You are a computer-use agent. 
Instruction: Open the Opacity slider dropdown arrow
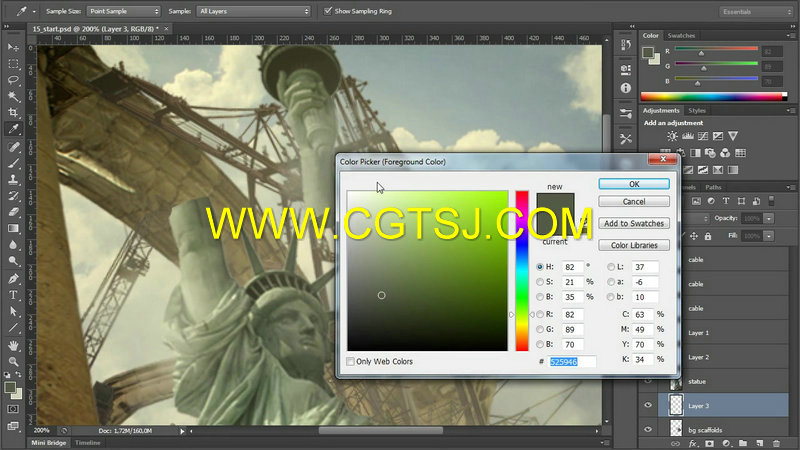coord(769,218)
